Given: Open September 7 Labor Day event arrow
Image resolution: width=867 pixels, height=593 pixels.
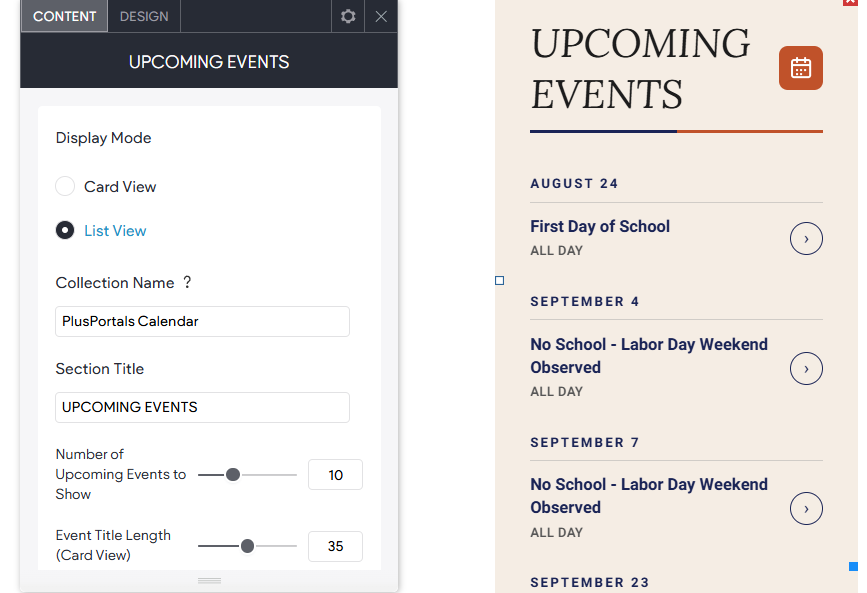Looking at the screenshot, I should point(806,508).
